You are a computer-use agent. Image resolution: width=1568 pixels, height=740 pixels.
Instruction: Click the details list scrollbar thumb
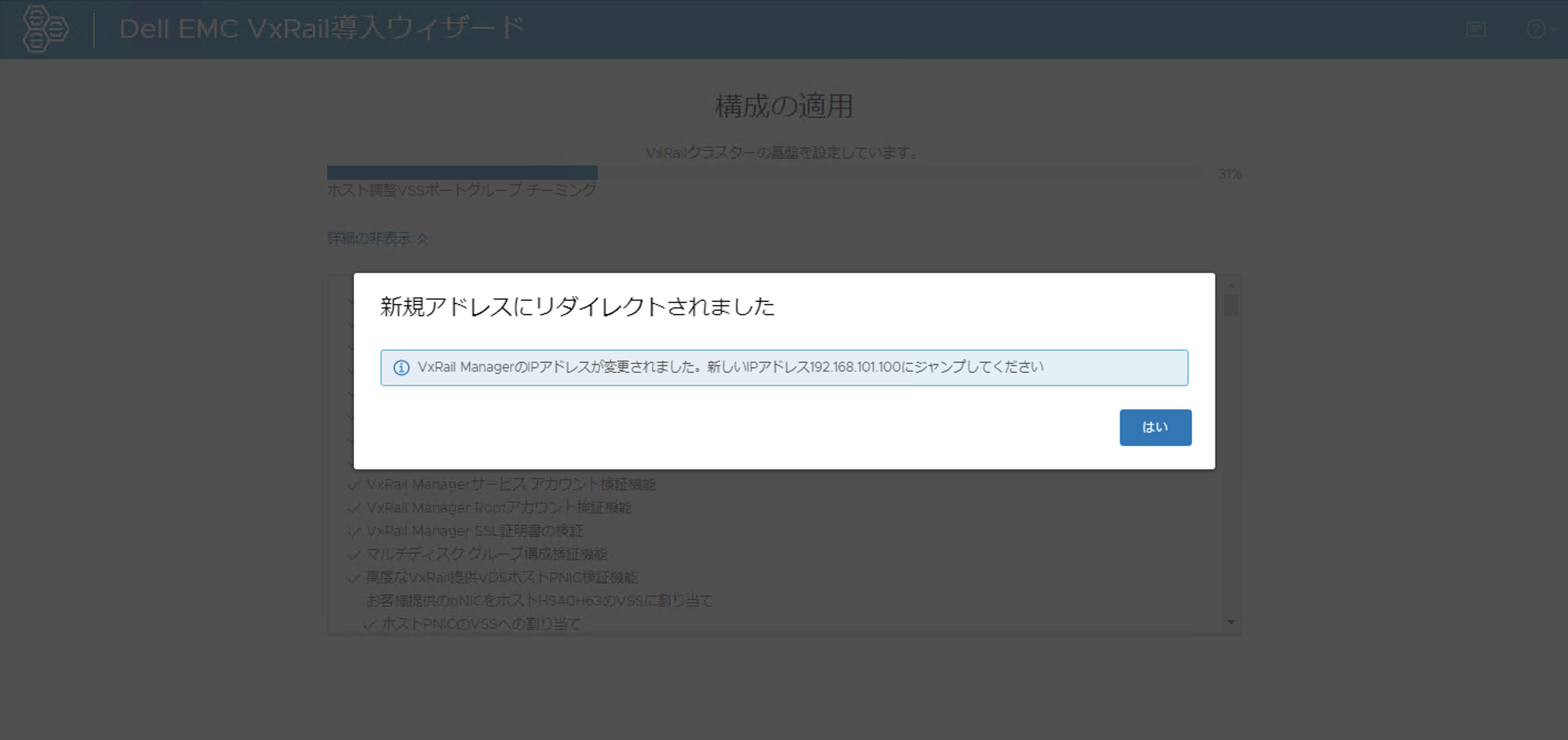click(x=1231, y=305)
